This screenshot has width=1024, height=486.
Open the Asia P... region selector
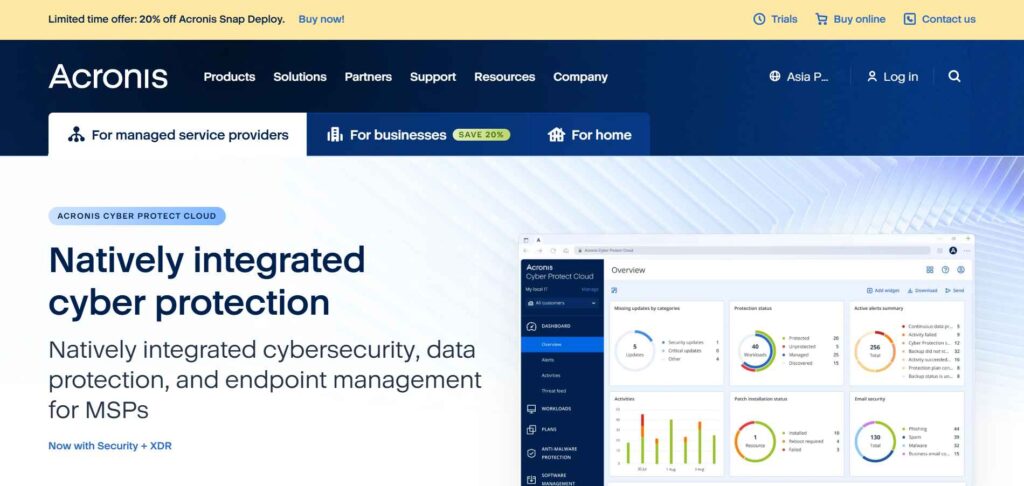coord(799,76)
